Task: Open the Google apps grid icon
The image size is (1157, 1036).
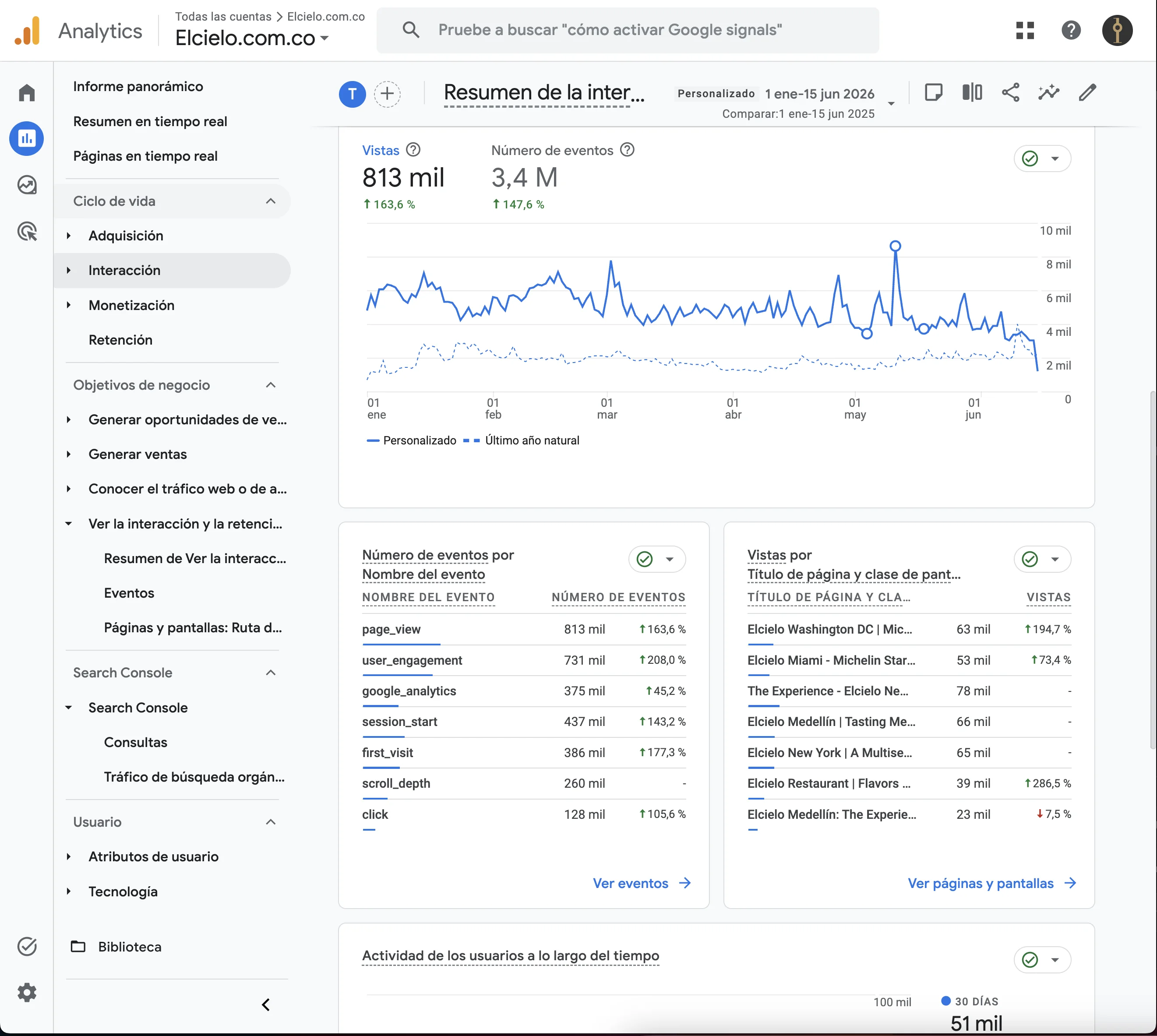Action: point(1025,30)
